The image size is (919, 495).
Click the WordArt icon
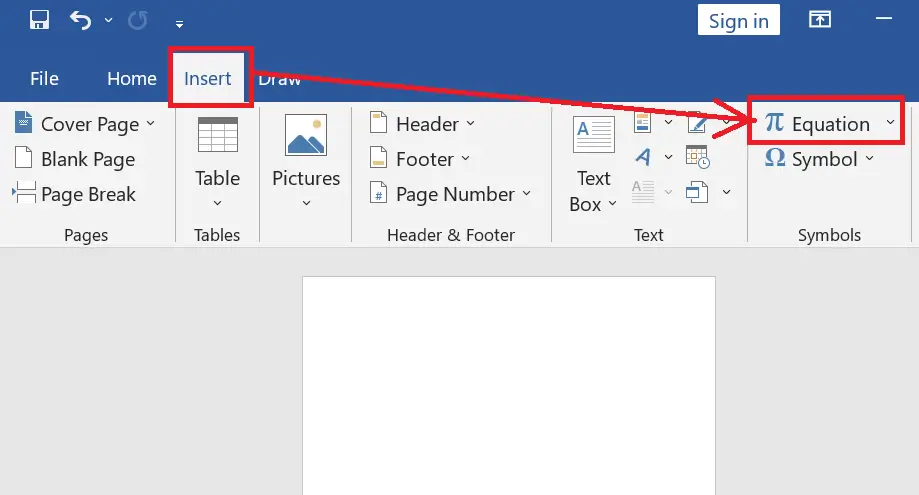[x=643, y=157]
